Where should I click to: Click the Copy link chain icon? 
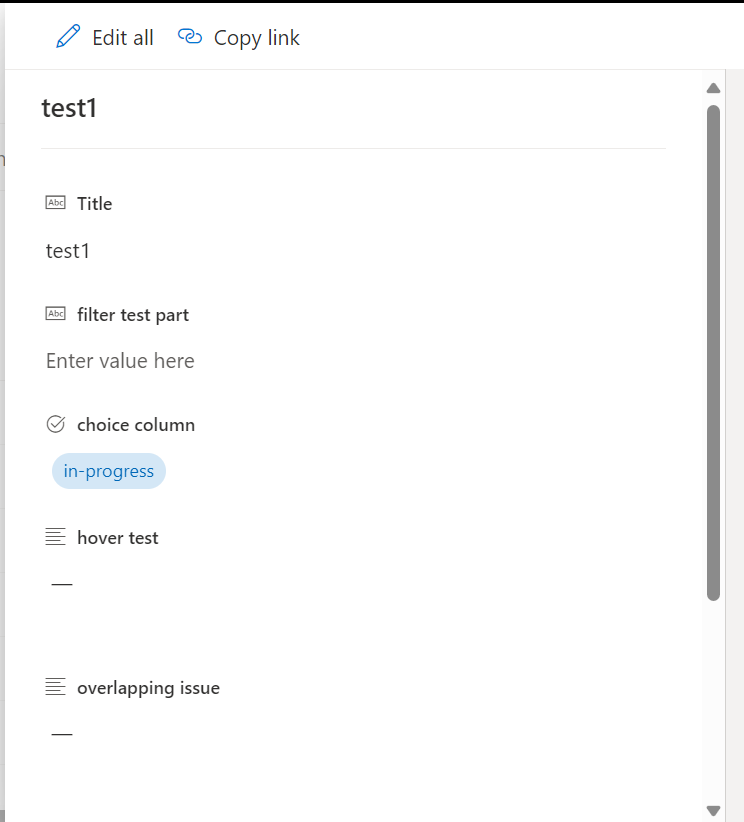coord(189,36)
